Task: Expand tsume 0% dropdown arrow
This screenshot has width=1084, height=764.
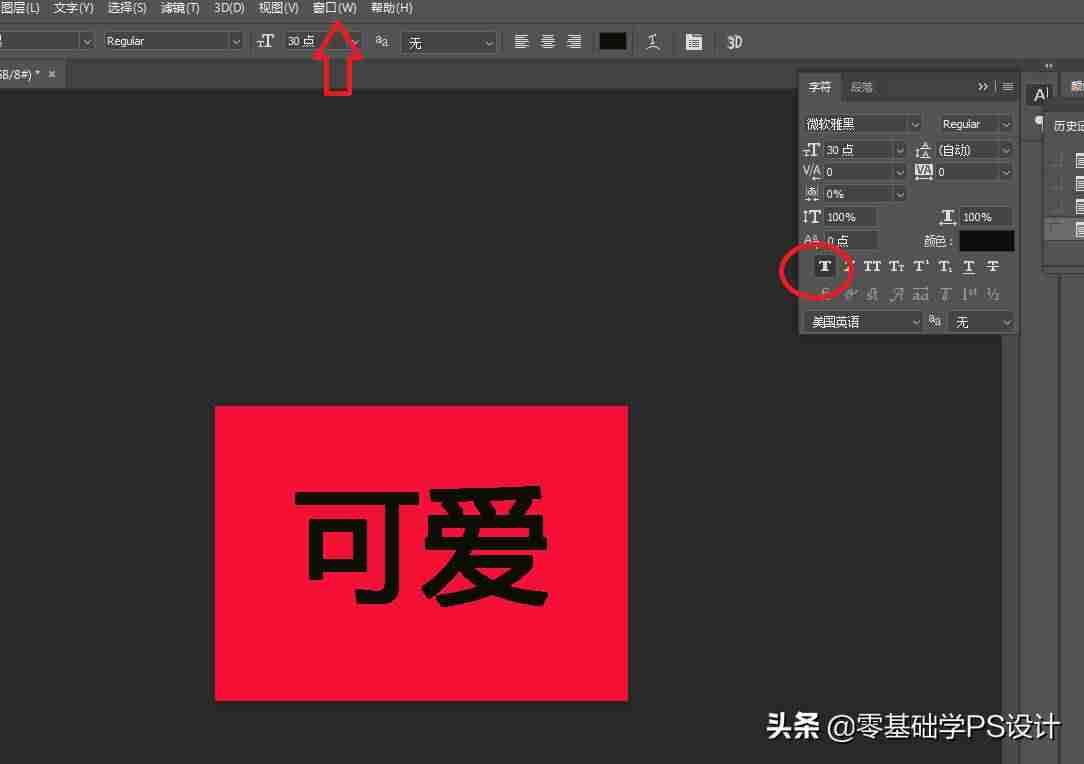Action: tap(899, 194)
